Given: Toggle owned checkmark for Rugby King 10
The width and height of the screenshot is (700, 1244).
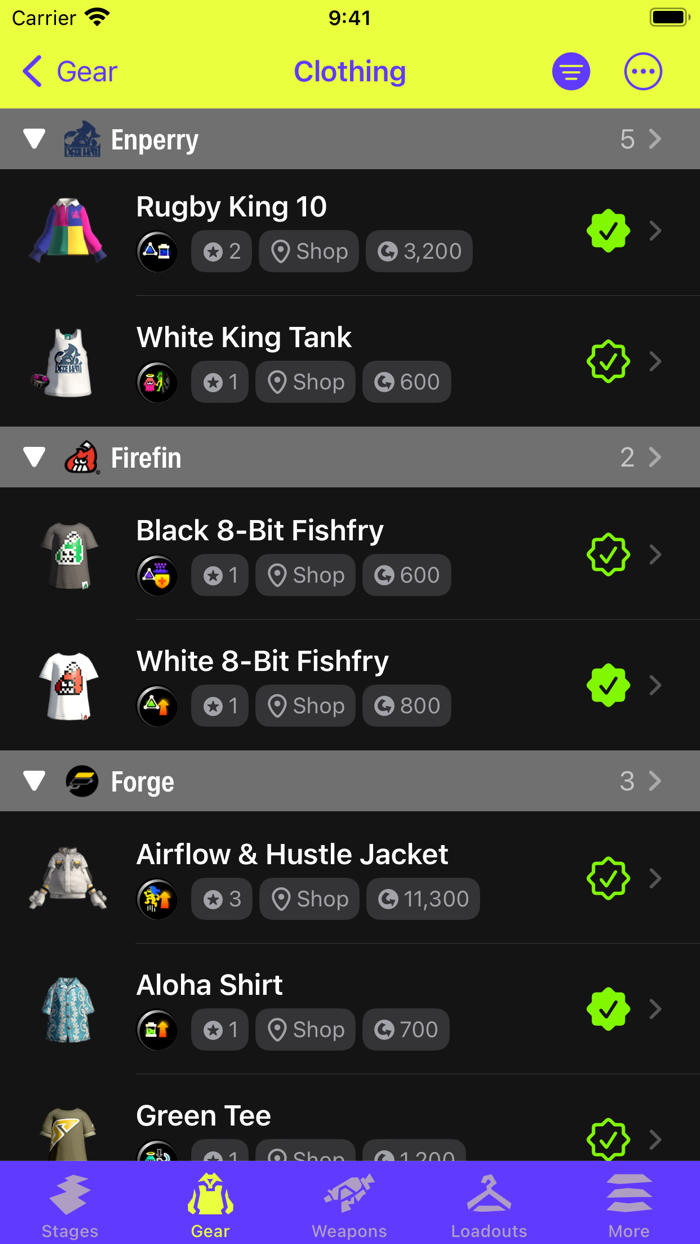Looking at the screenshot, I should coord(608,231).
